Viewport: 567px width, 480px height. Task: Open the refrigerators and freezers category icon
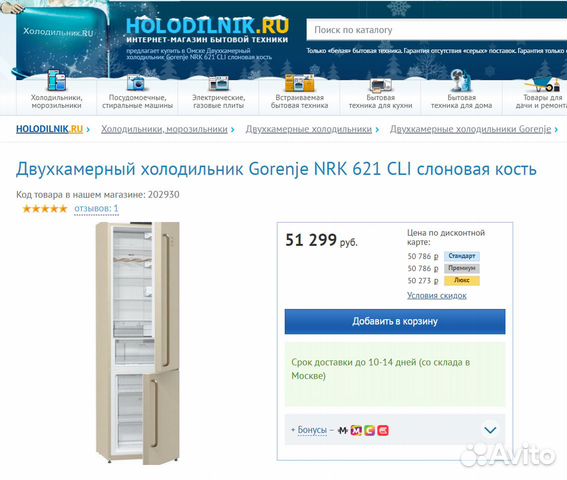click(x=56, y=81)
